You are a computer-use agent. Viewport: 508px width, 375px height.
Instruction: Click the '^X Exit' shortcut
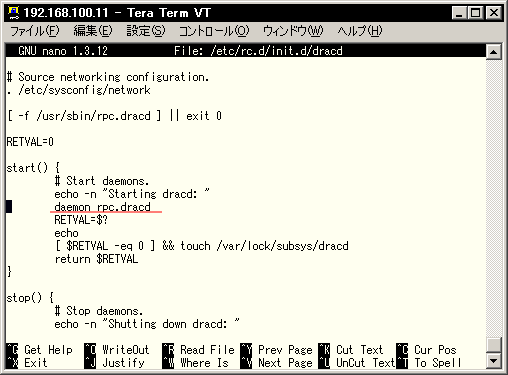pos(27,363)
